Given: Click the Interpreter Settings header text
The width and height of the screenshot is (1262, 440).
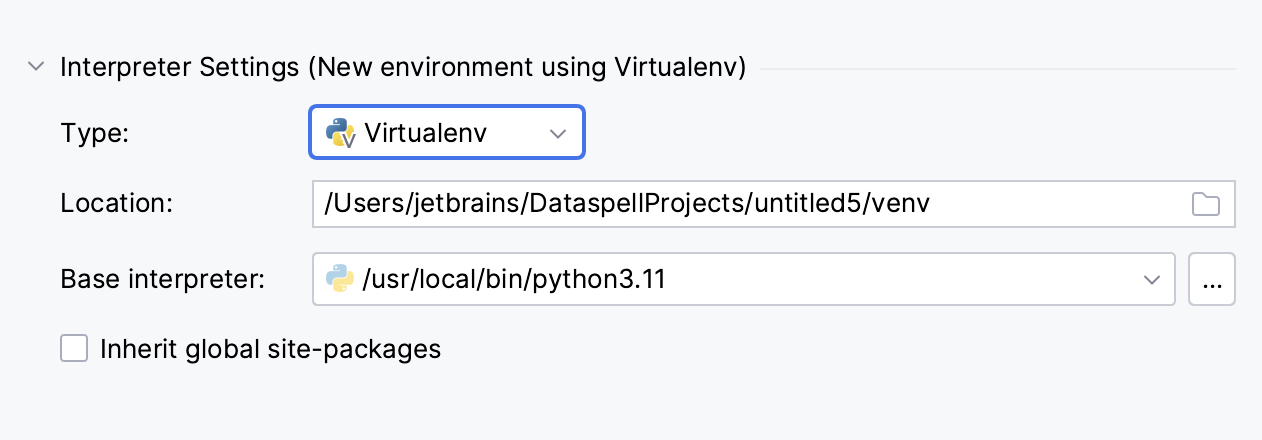Looking at the screenshot, I should coord(180,68).
